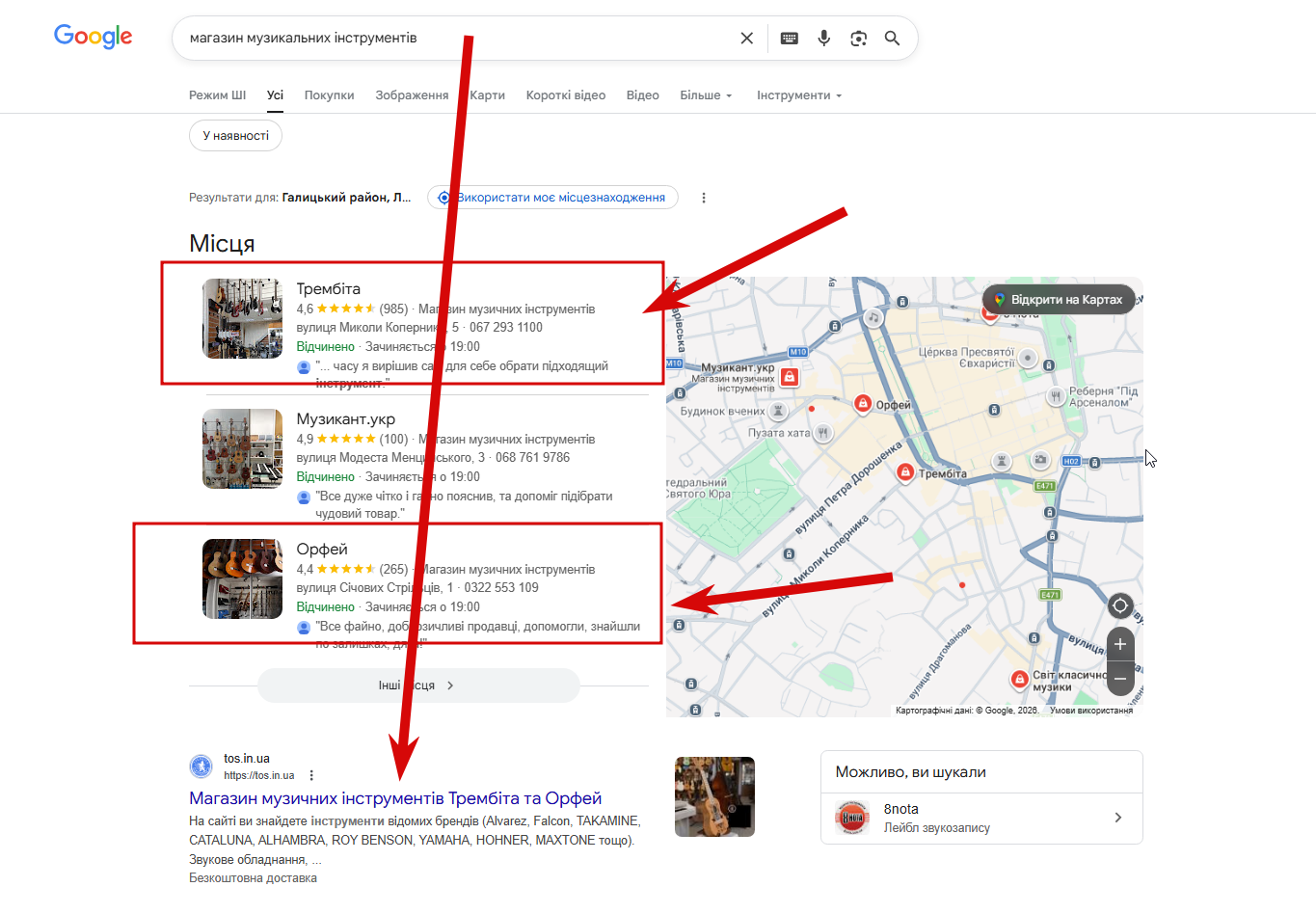The height and width of the screenshot is (914, 1316).
Task: Expand the Інструменти dropdown
Action: tap(799, 95)
